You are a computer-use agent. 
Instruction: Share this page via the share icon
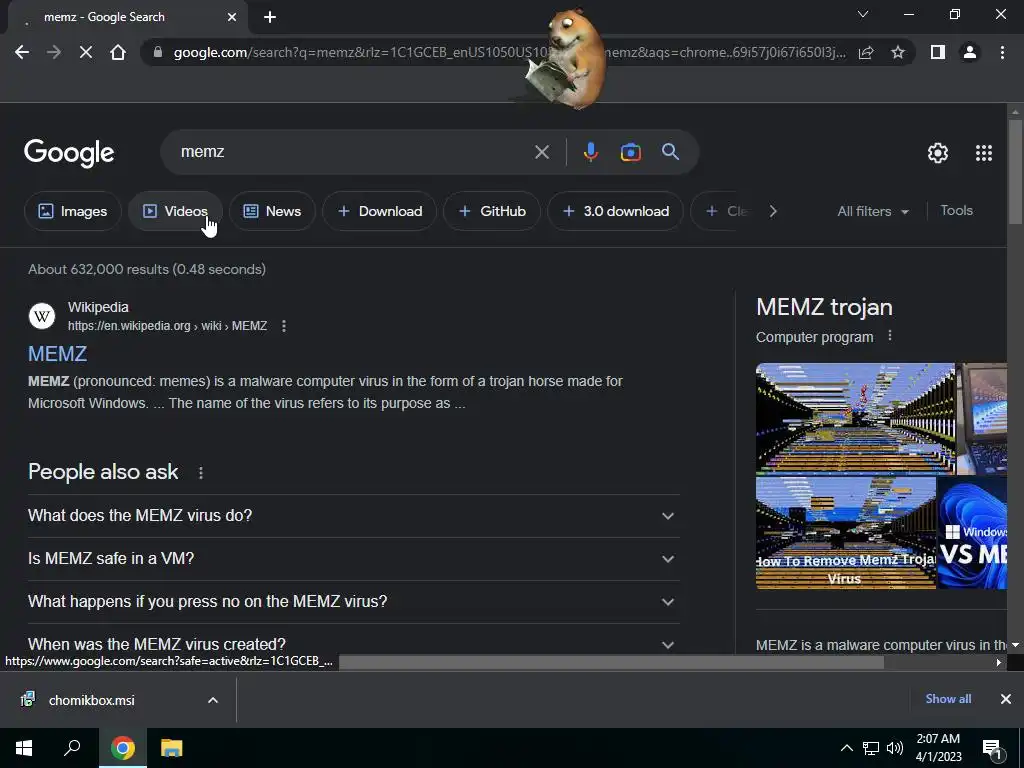click(866, 52)
